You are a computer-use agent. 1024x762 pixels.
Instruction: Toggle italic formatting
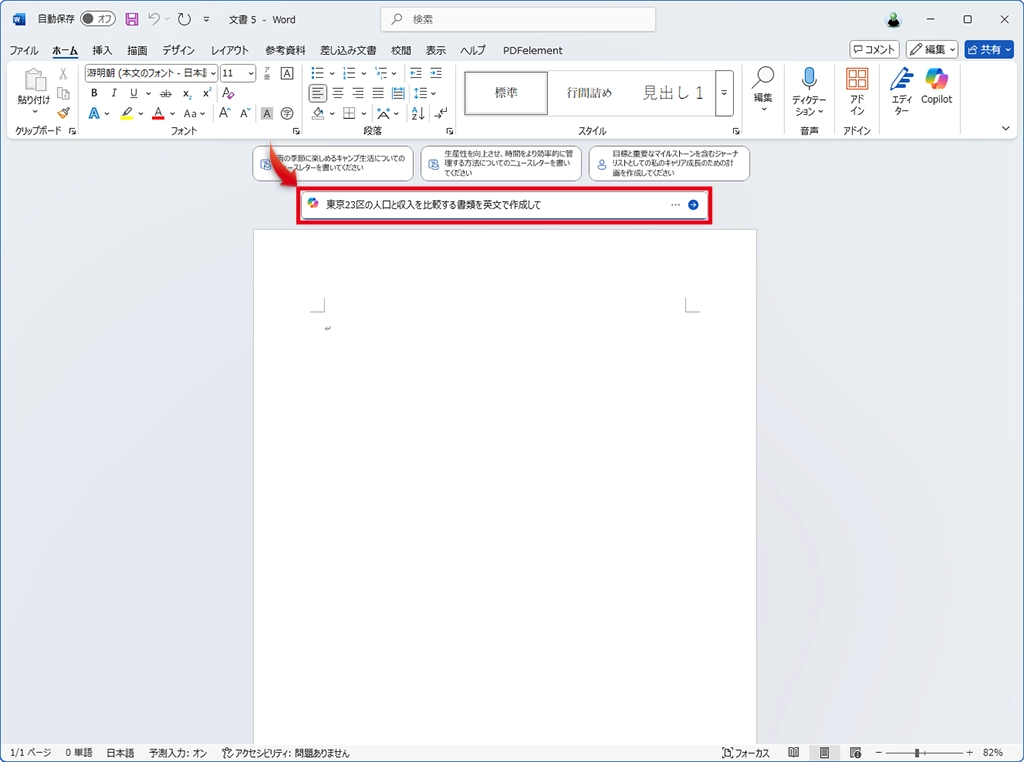(x=114, y=93)
